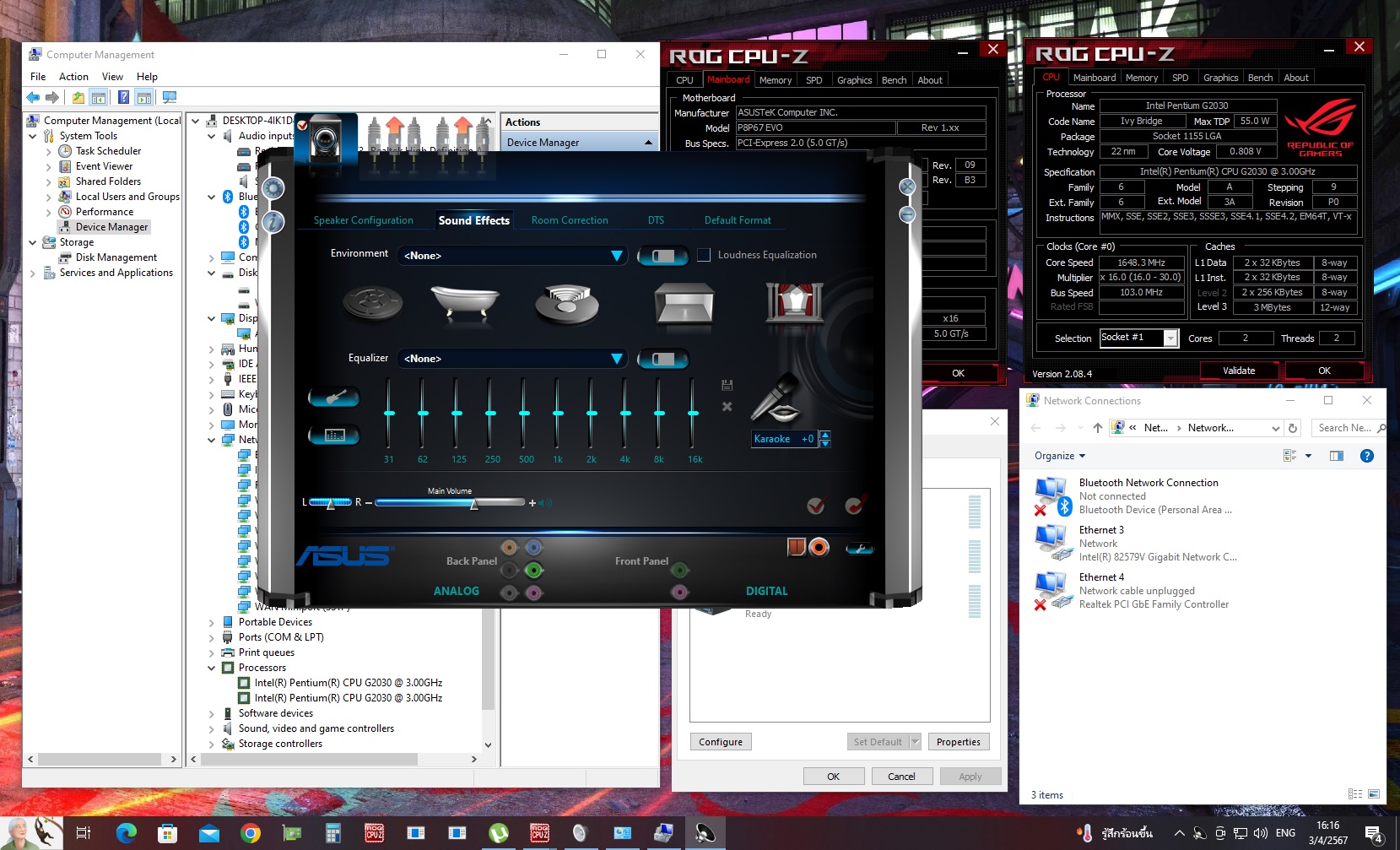The width and height of the screenshot is (1400, 850).
Task: Open the Default Format tab
Action: [x=738, y=220]
